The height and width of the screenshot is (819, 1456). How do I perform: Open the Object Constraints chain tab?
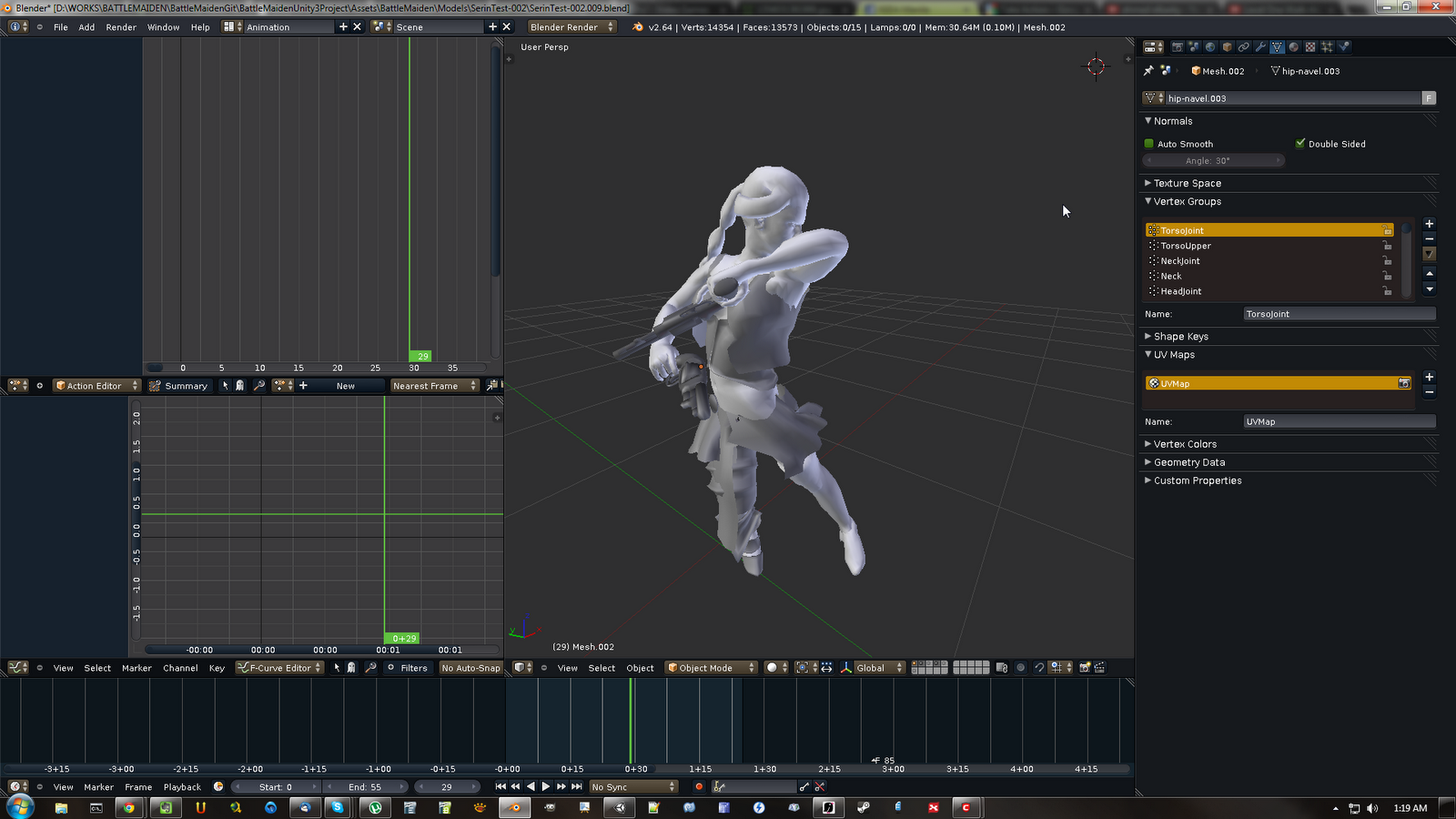(x=1244, y=47)
